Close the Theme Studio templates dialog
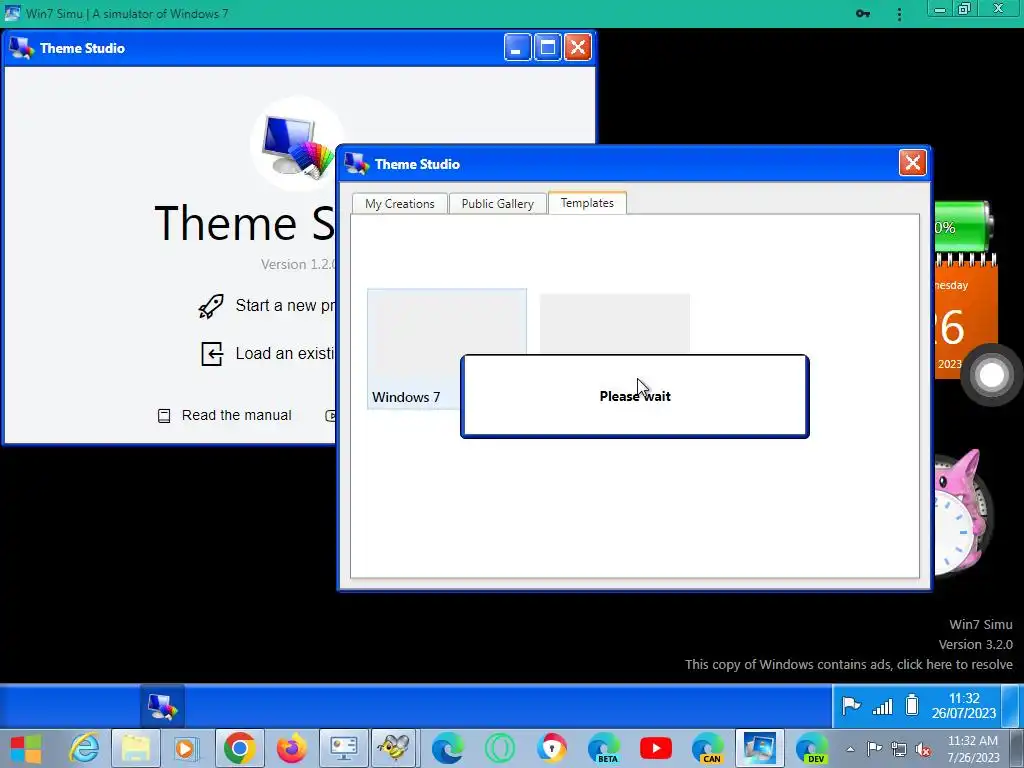 point(912,163)
